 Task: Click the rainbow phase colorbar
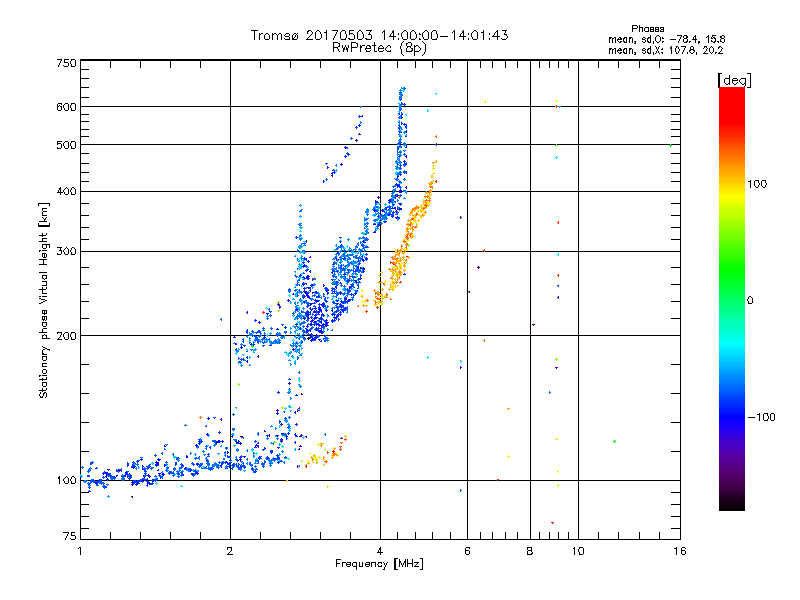[x=732, y=298]
